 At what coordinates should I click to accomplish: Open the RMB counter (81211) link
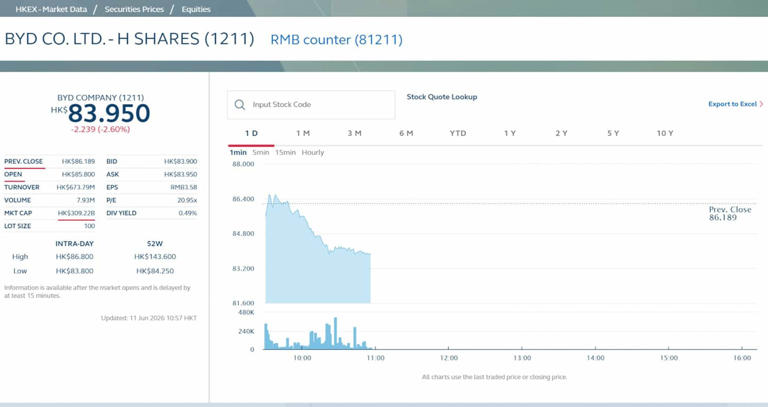pyautogui.click(x=336, y=40)
